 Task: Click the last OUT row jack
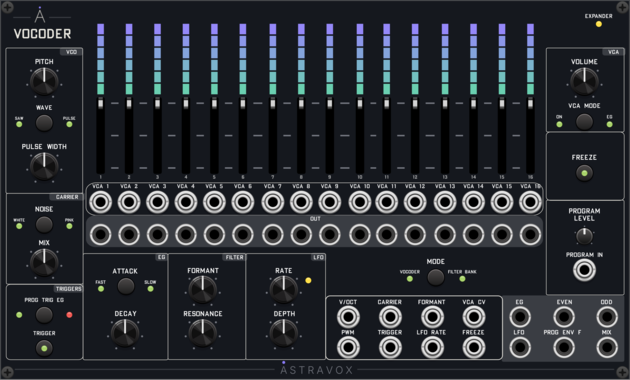click(x=530, y=235)
